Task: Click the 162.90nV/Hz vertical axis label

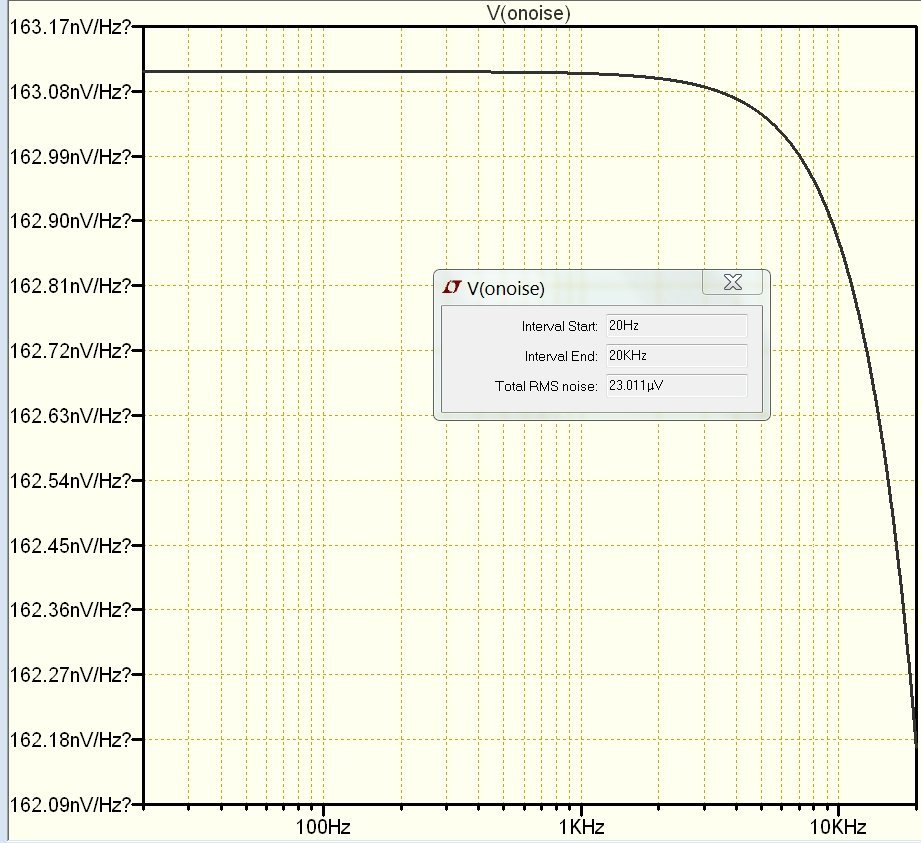Action: click(x=70, y=221)
